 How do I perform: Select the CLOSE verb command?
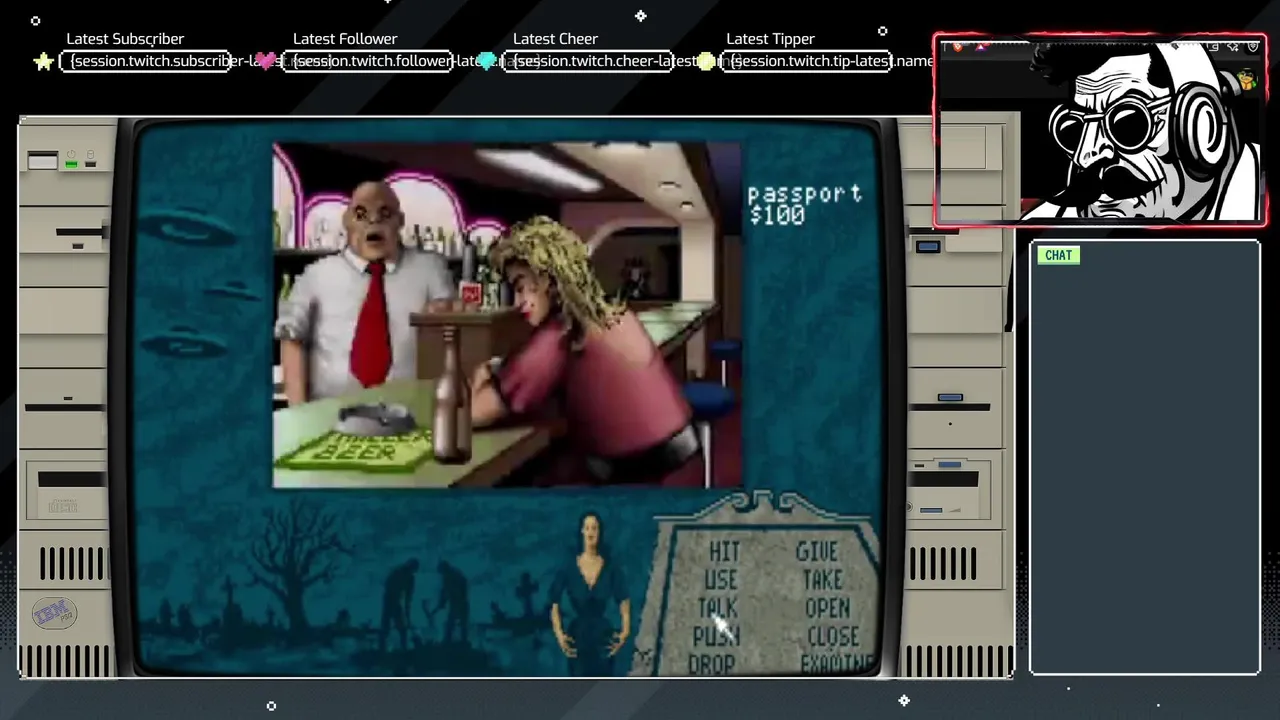[833, 636]
